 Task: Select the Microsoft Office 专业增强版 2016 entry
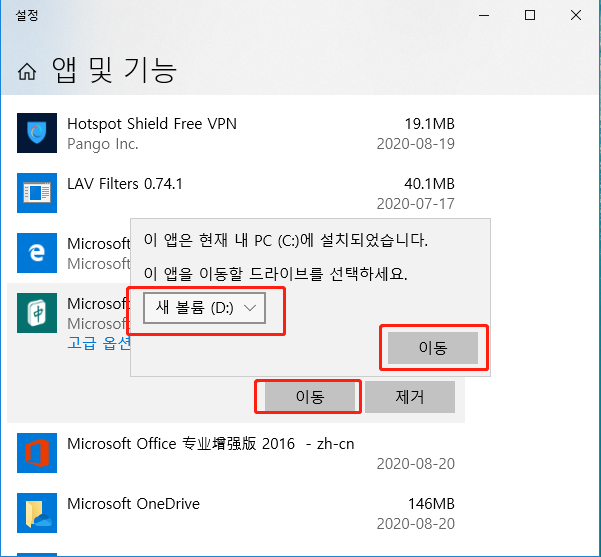[210, 444]
